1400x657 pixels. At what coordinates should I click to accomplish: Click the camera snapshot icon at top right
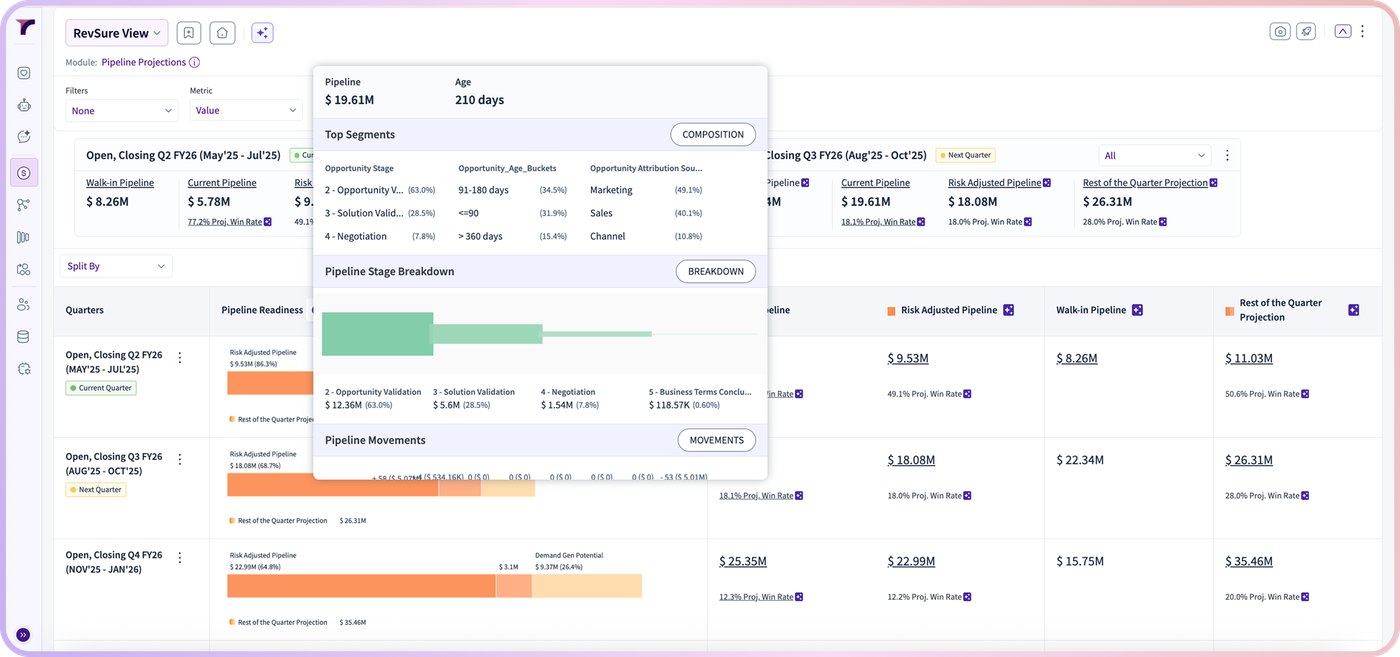tap(1280, 31)
